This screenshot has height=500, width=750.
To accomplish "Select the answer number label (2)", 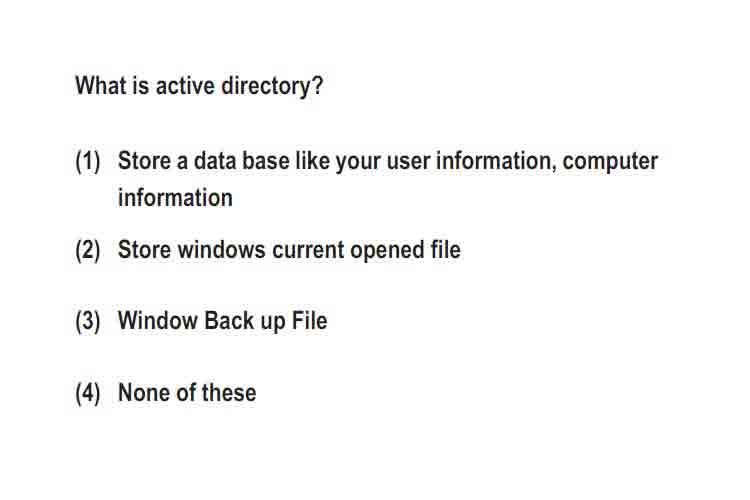I will click(x=88, y=250).
